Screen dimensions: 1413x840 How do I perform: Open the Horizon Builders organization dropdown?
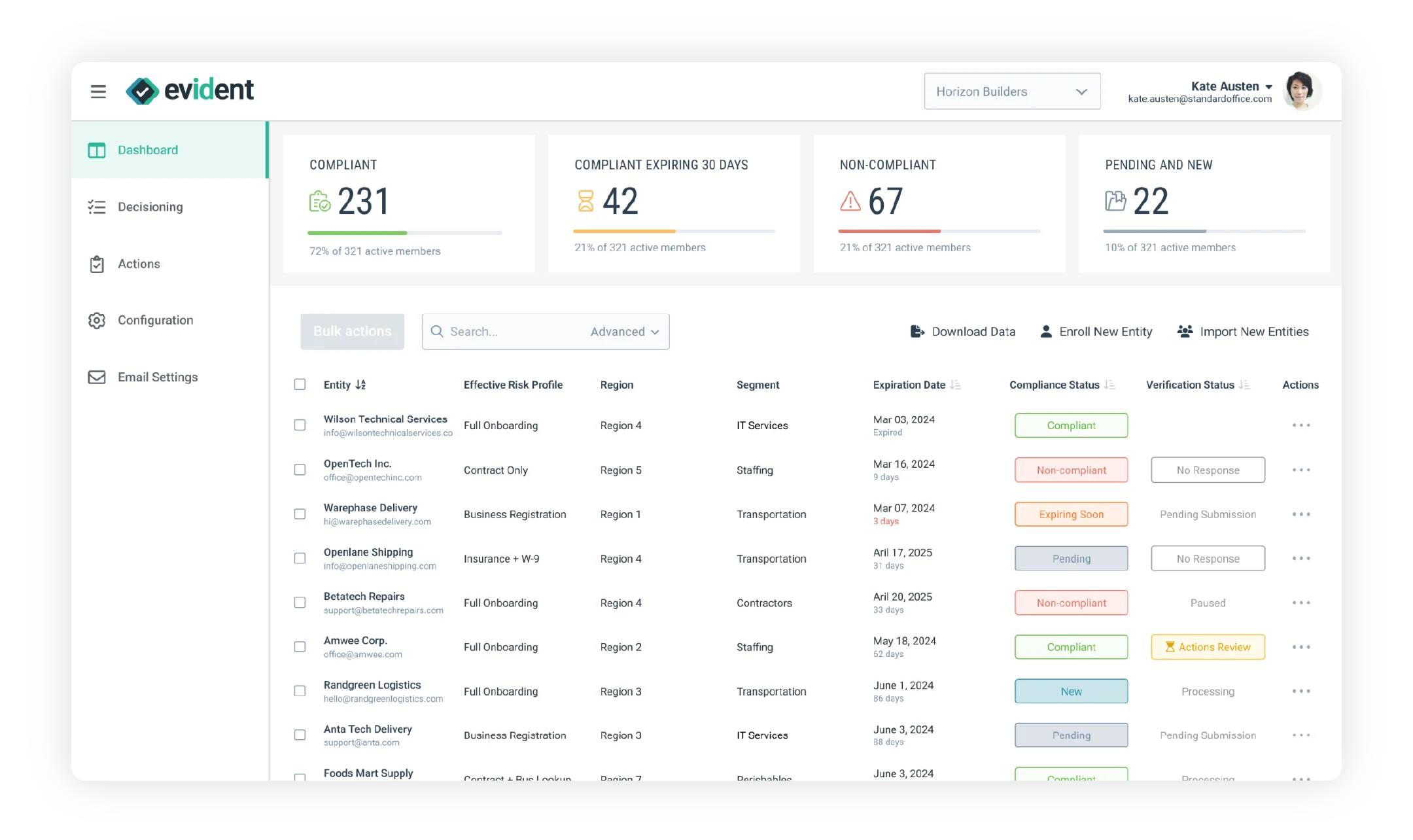click(x=1012, y=92)
